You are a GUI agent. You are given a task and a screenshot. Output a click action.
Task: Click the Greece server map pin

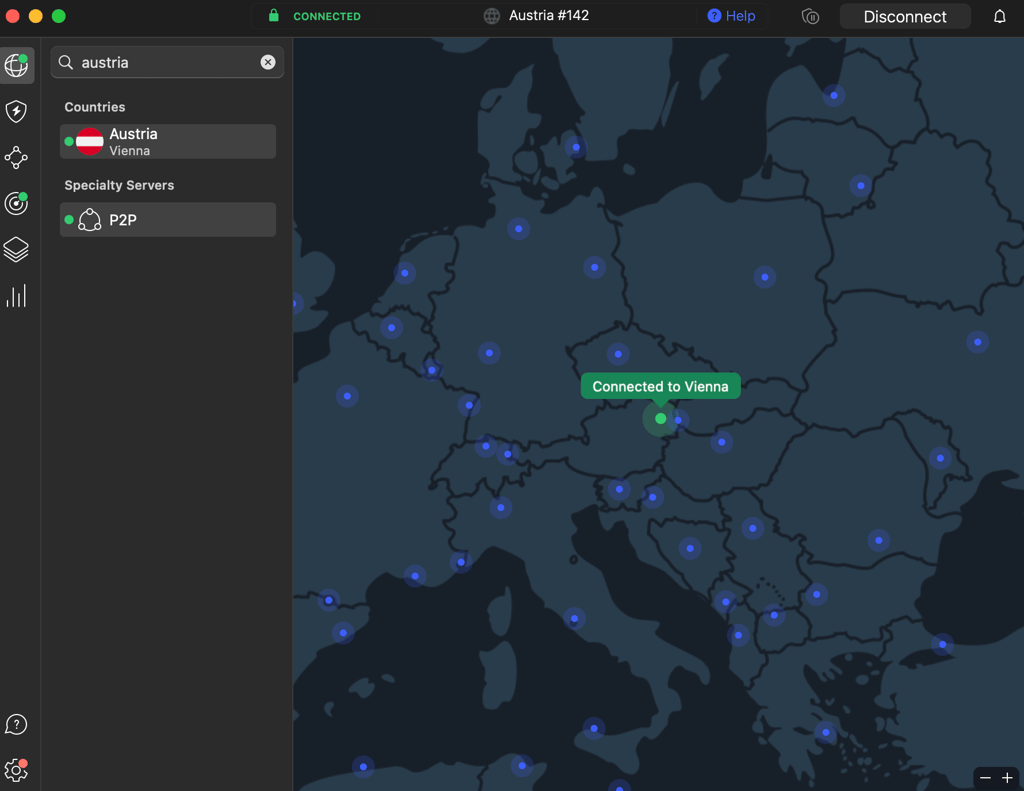(825, 732)
